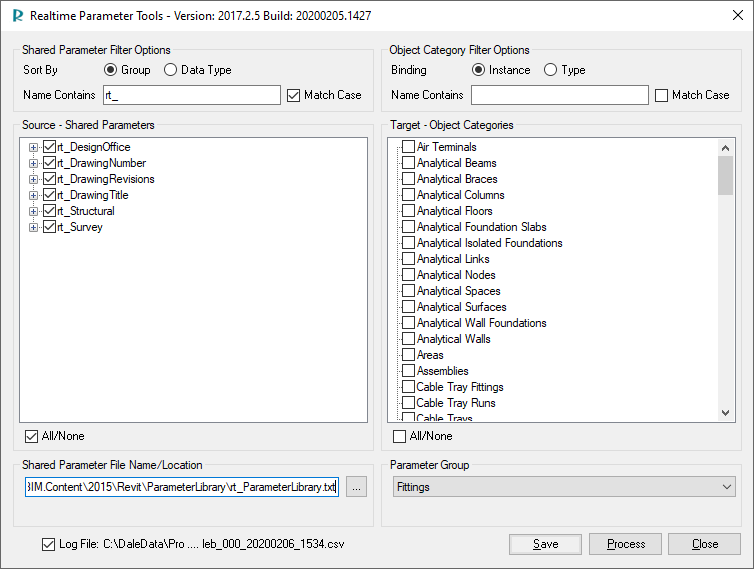Viewport: 754px width, 569px height.
Task: Click the Process button
Action: point(626,544)
